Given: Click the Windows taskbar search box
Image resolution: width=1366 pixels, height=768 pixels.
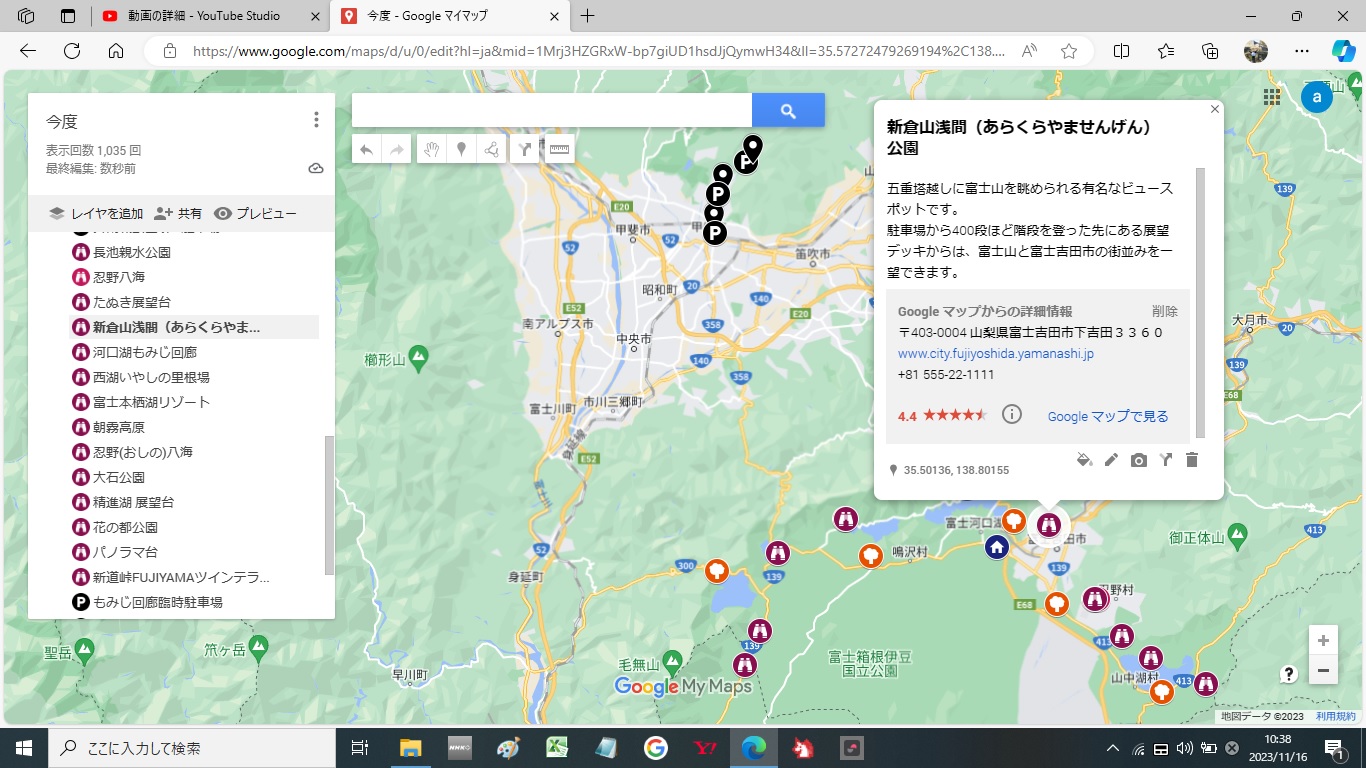Looking at the screenshot, I should tap(192, 748).
